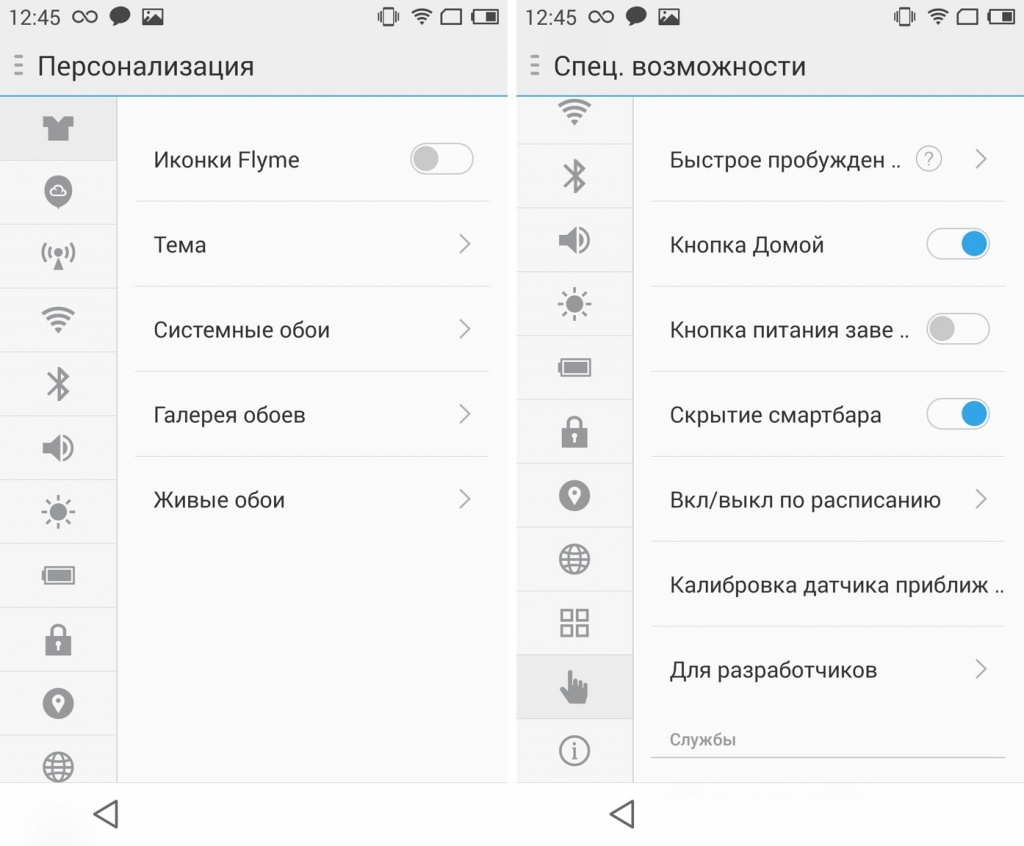Open the mobile network antenna icon
Viewport: 1024px width, 846px height.
[x=58, y=255]
